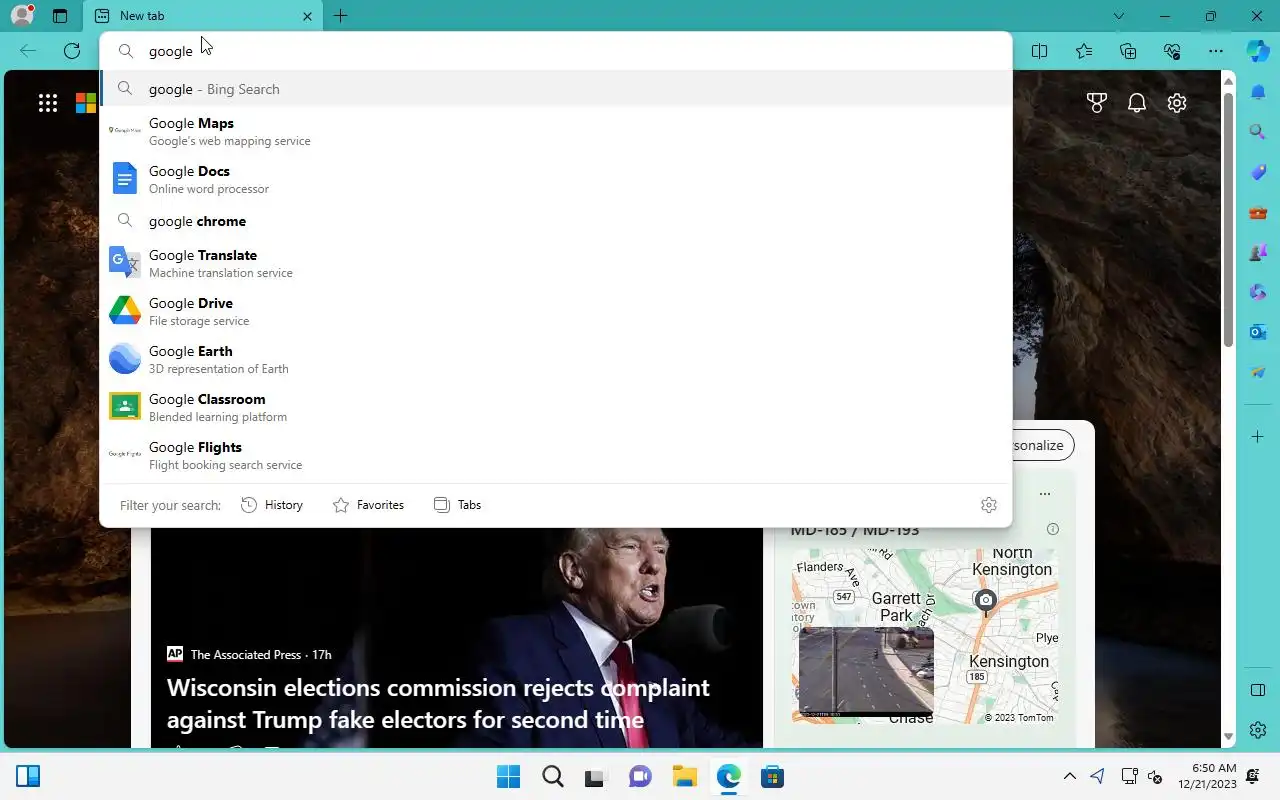Open the Collections toolbar icon

(1128, 51)
